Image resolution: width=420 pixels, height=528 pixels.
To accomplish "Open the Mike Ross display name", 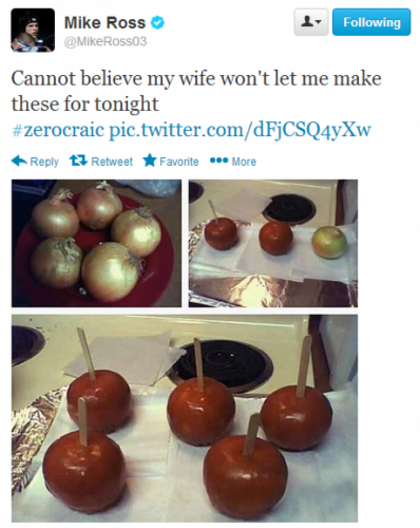I will coord(105,23).
